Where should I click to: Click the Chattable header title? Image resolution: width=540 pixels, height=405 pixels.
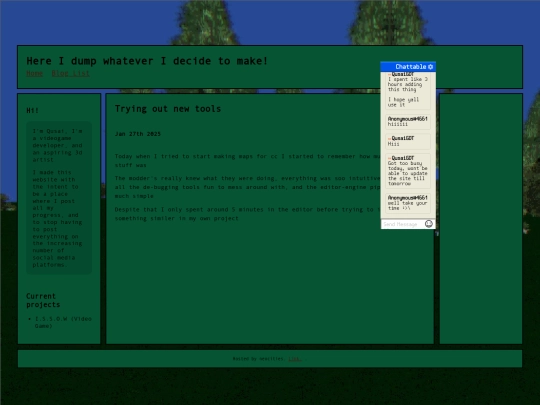click(411, 67)
